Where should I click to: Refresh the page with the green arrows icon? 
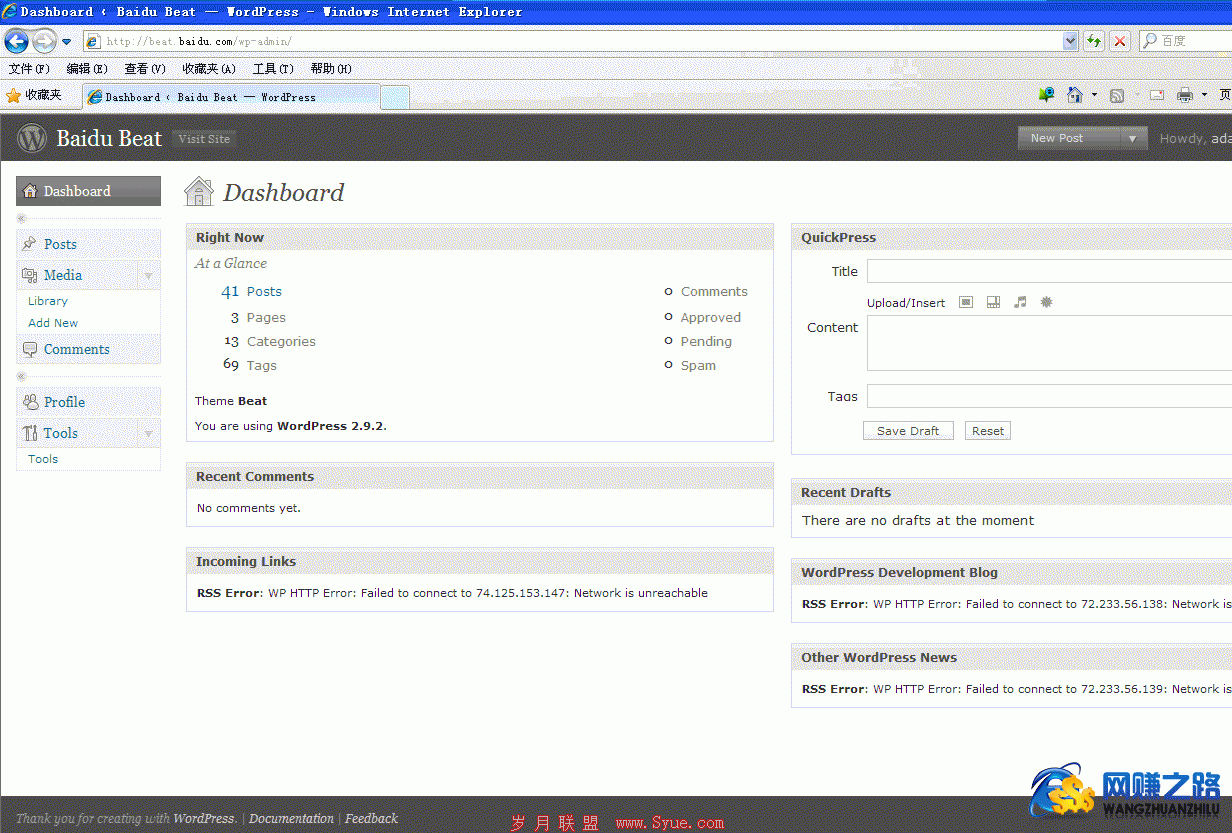[1094, 41]
